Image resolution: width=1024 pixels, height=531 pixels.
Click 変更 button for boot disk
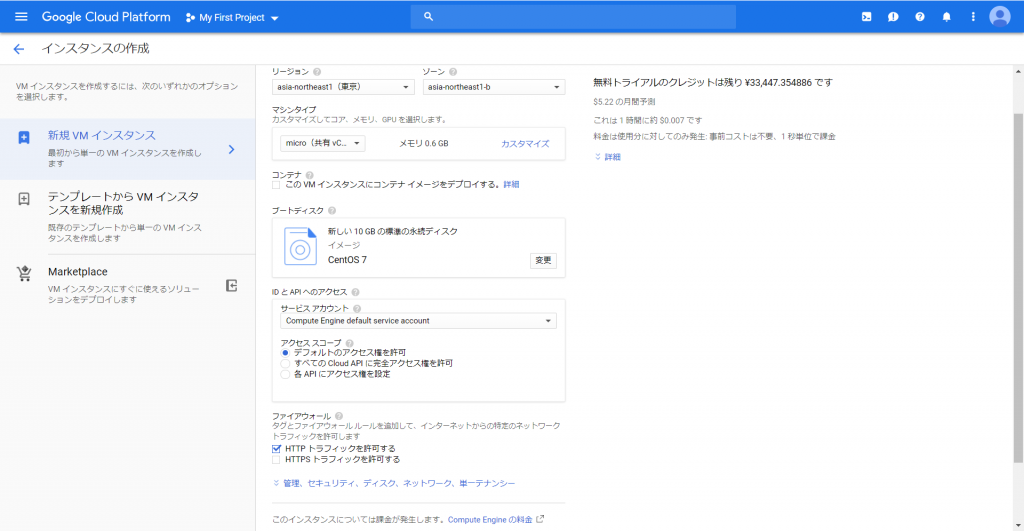tap(543, 260)
